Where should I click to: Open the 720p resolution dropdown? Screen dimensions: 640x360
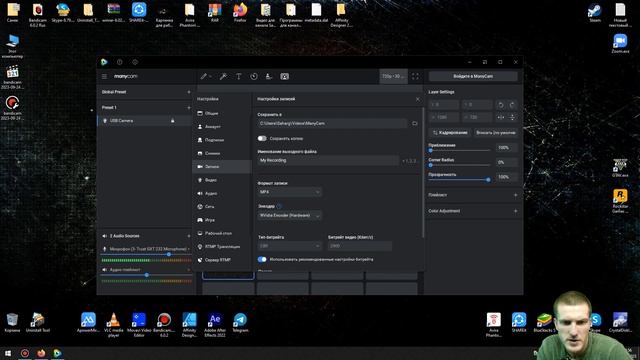click(x=393, y=76)
